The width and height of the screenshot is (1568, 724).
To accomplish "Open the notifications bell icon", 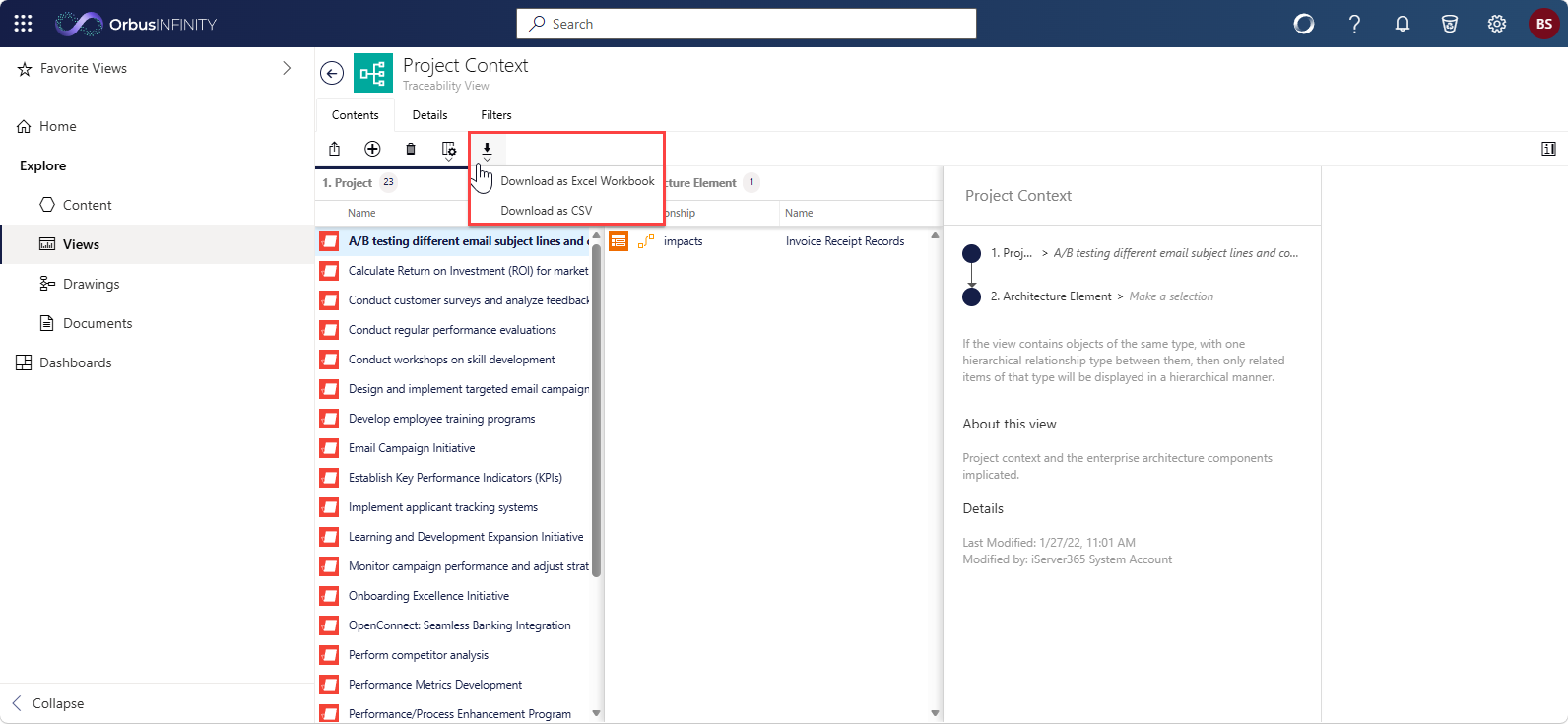I will [1403, 24].
